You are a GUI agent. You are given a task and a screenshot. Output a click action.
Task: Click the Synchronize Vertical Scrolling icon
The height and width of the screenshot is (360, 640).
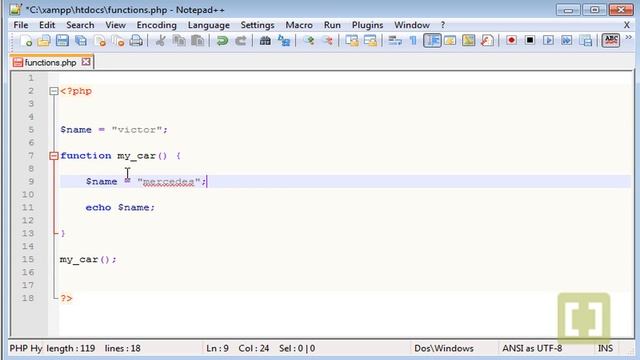[x=351, y=40]
